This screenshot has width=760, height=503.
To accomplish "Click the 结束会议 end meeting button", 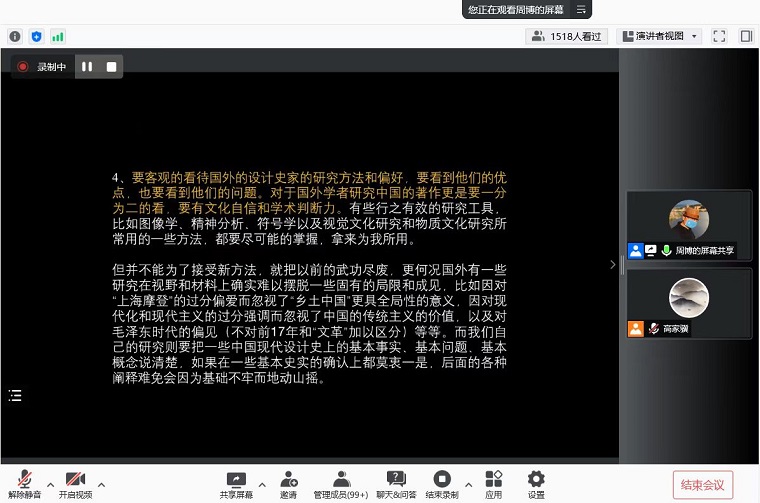I will (x=703, y=485).
